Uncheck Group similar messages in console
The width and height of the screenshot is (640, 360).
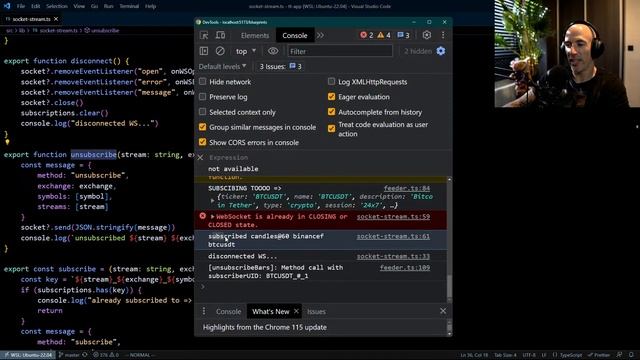coord(202,127)
